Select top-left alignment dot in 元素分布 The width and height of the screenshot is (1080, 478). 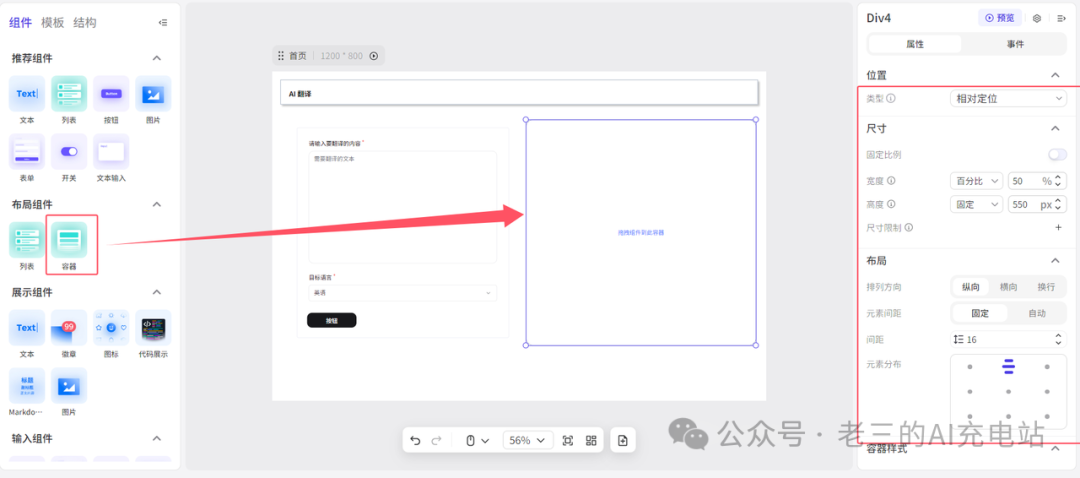click(970, 366)
